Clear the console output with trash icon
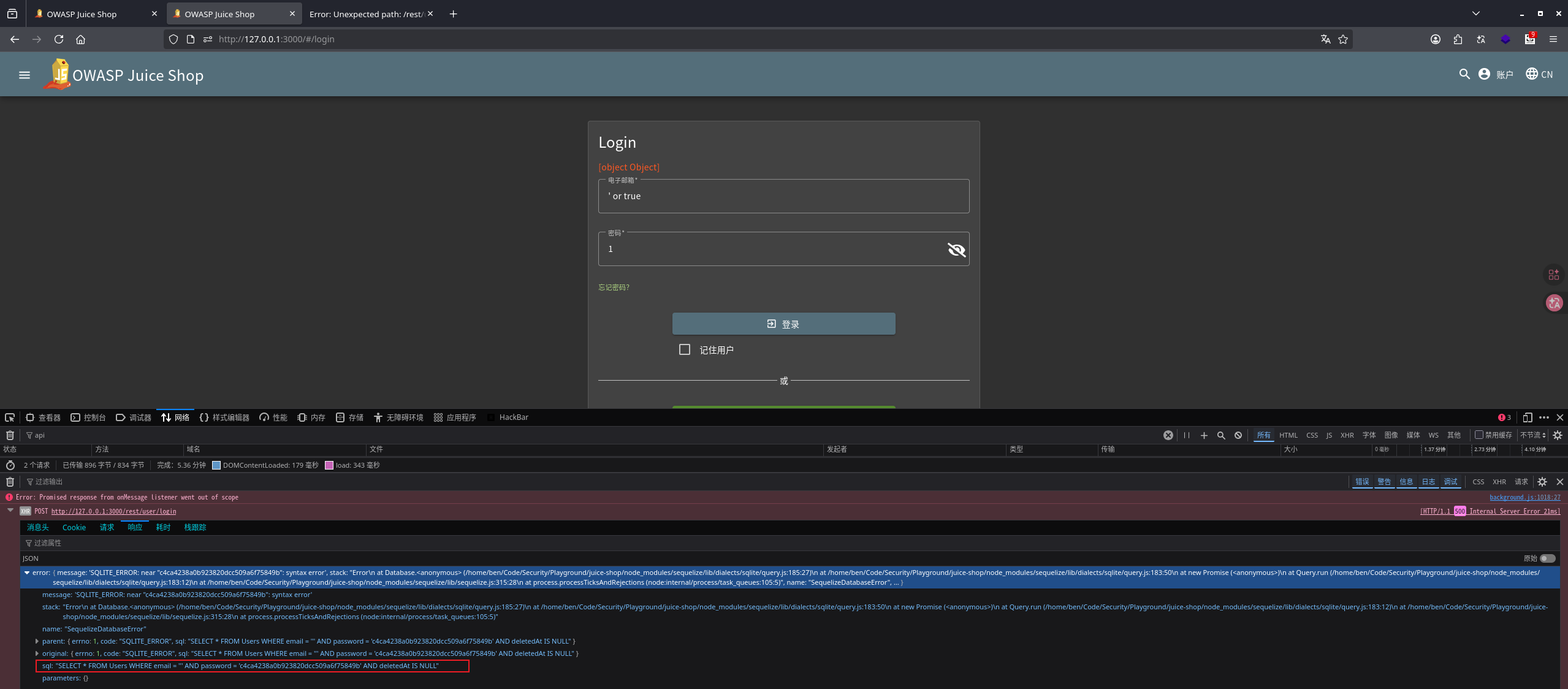 pyautogui.click(x=10, y=482)
